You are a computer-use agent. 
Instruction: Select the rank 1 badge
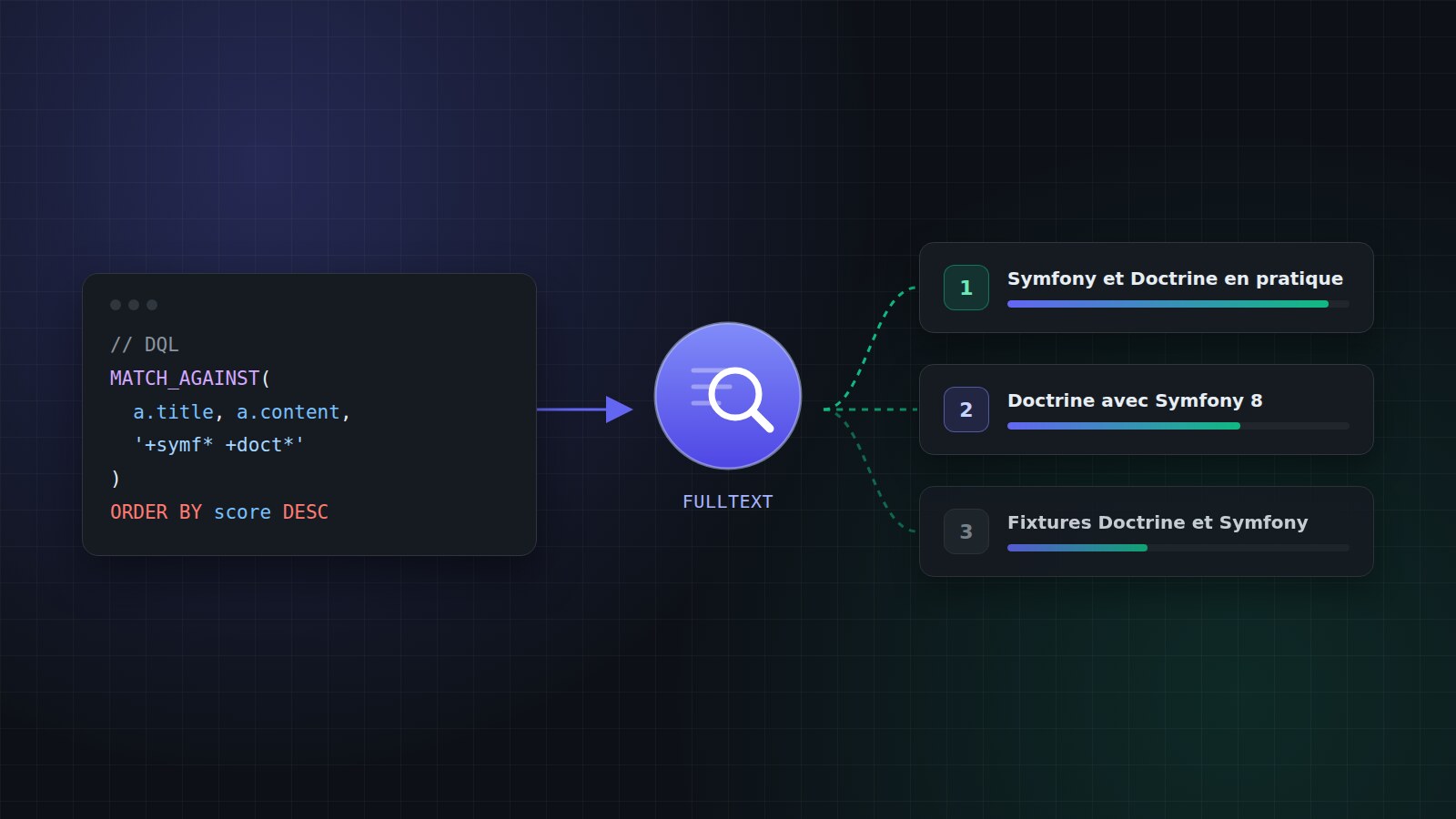tap(966, 288)
